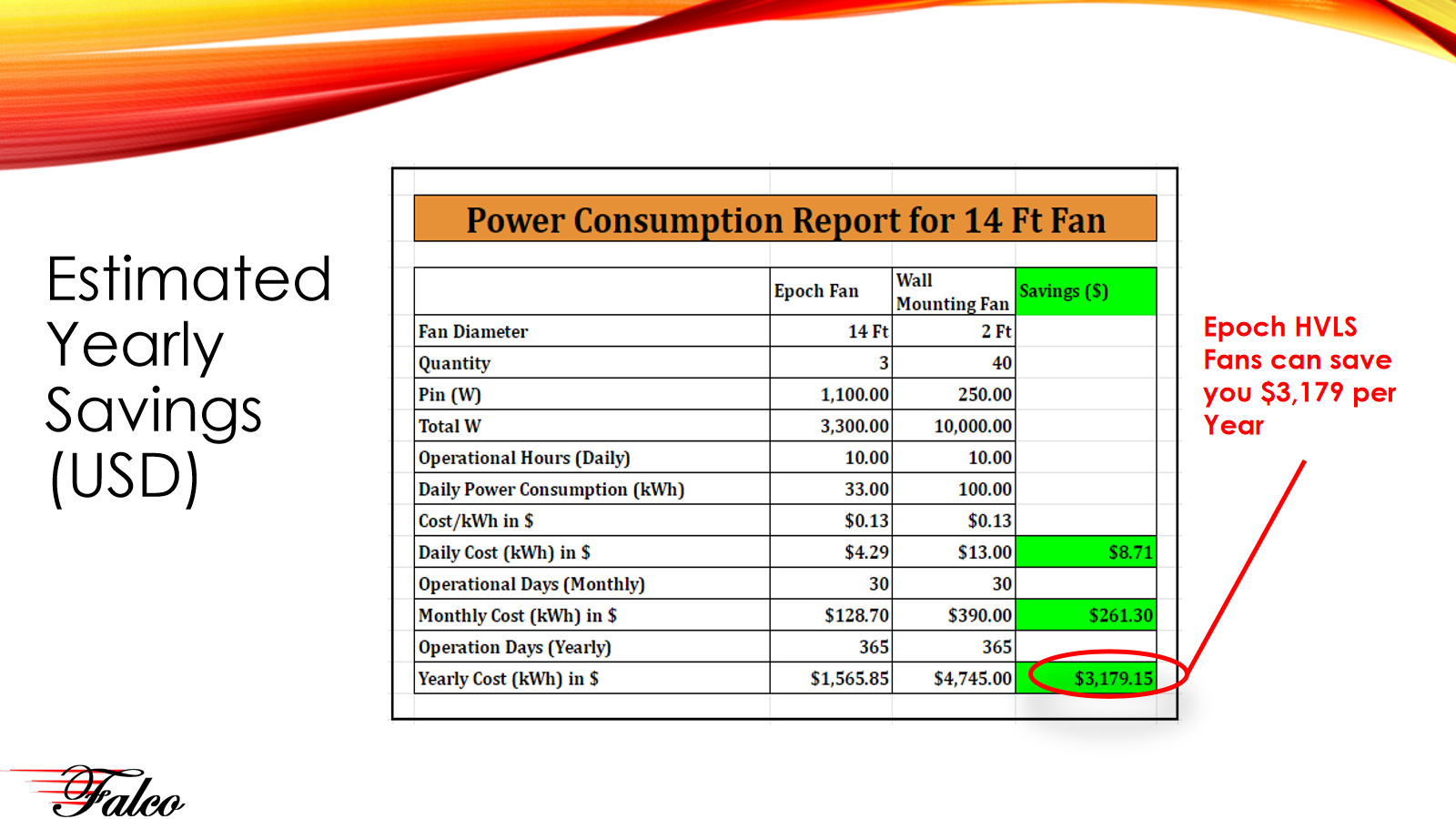This screenshot has width=1456, height=819.
Task: Select the '3,300.00' cell
Action: [831, 426]
